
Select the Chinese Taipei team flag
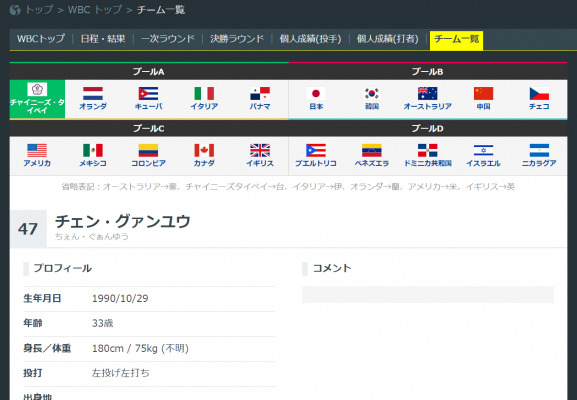click(x=37, y=89)
